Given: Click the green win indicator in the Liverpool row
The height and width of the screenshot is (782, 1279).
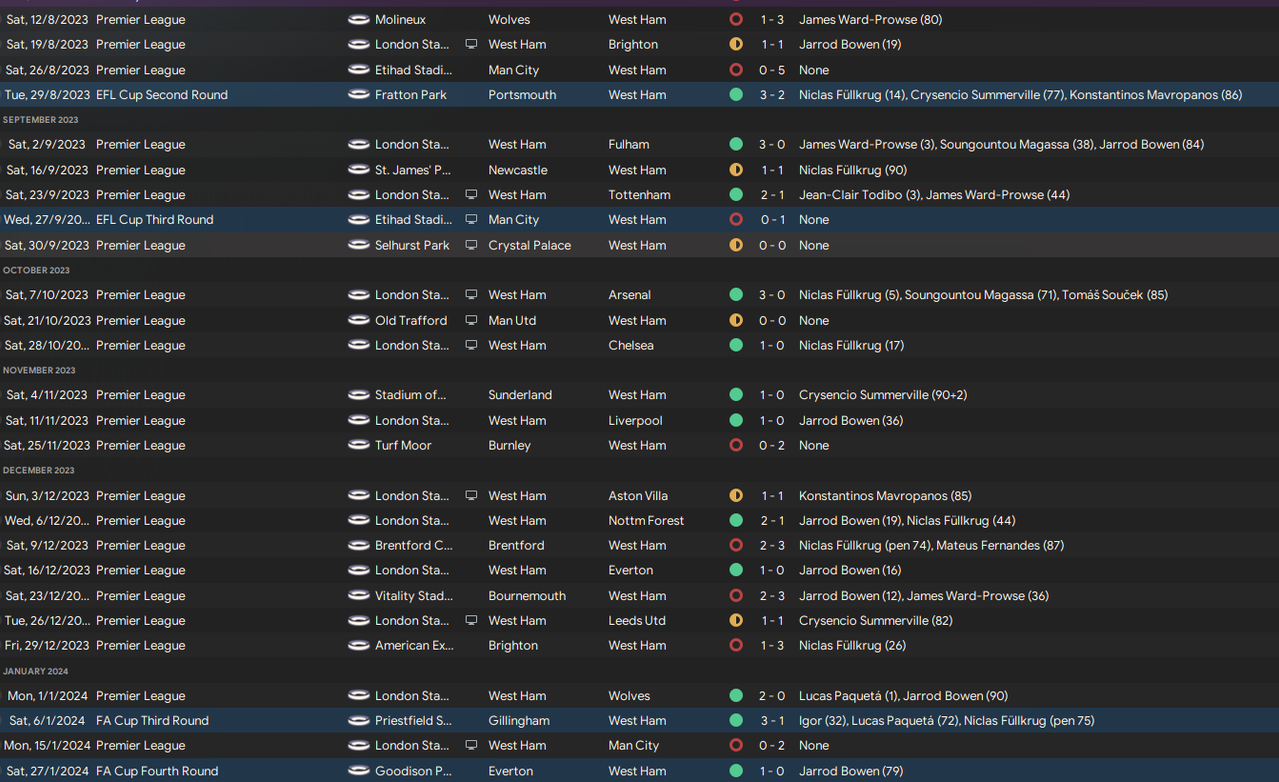Looking at the screenshot, I should point(736,421).
